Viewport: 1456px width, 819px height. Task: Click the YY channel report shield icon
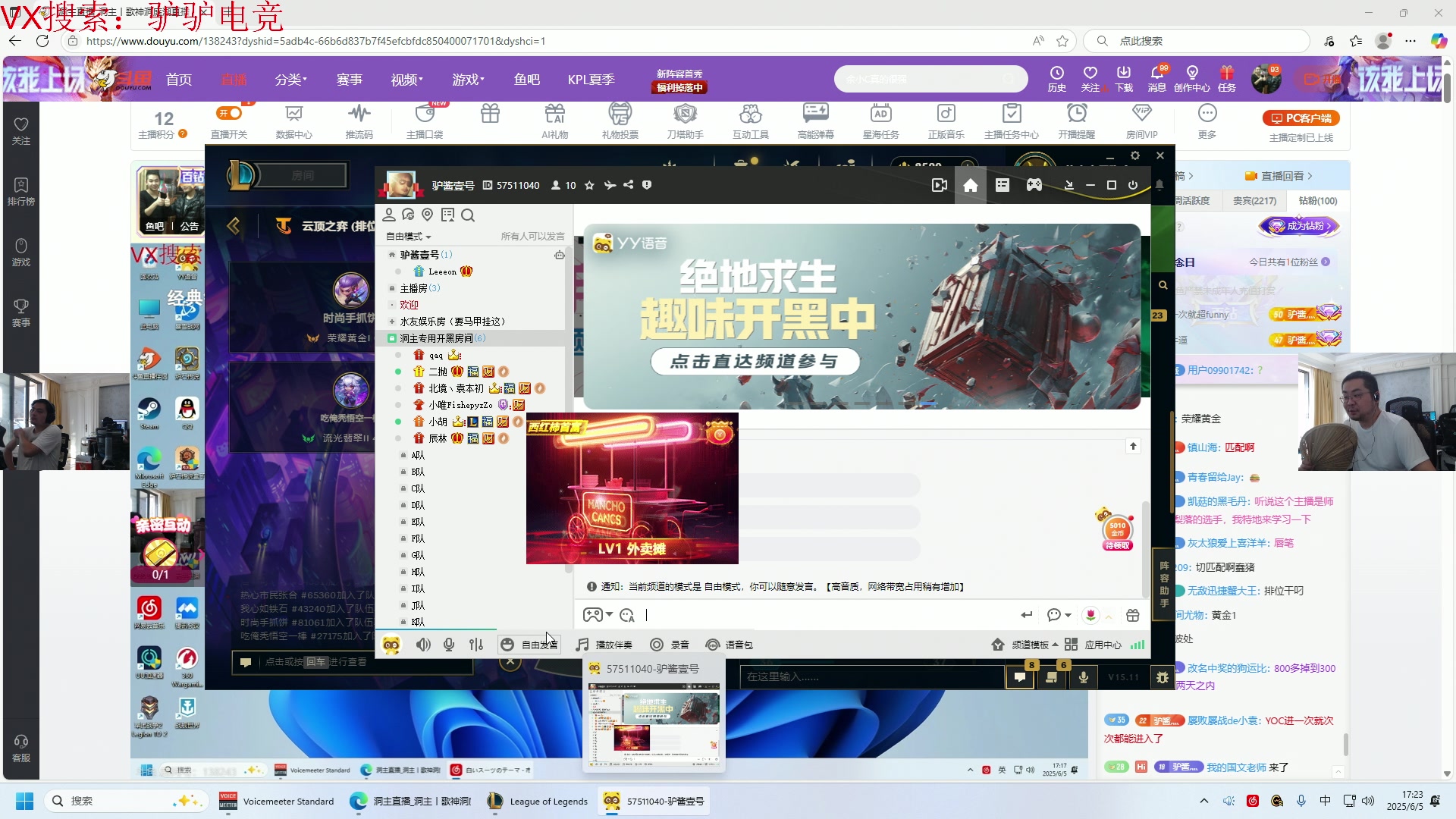pyautogui.click(x=647, y=185)
